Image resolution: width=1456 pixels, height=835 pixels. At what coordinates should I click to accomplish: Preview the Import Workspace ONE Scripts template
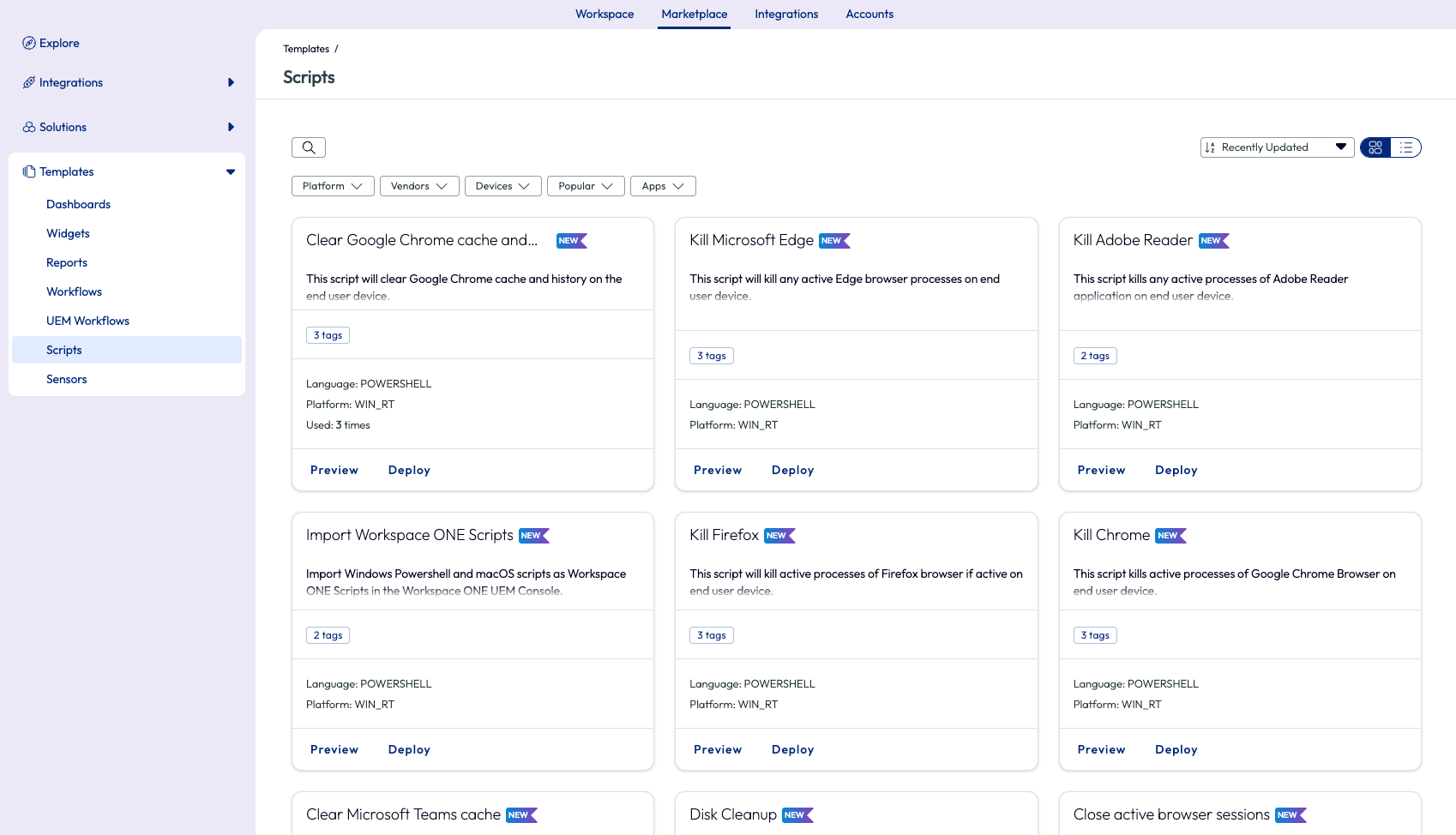(334, 749)
